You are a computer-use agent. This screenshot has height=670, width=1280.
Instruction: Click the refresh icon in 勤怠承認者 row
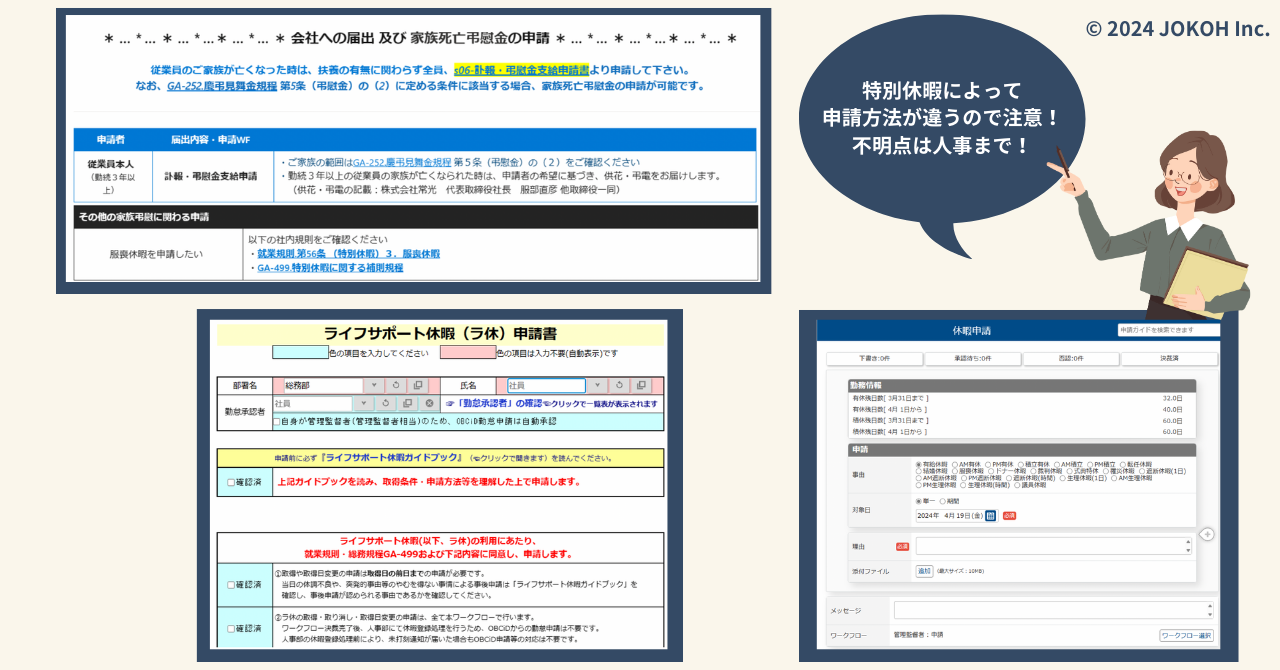click(x=385, y=404)
